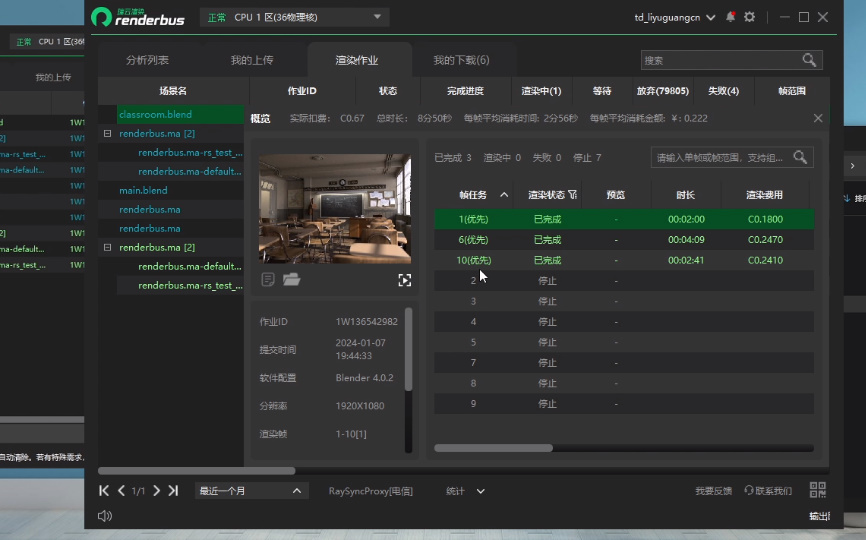
Task: Click the output button at bottom right
Action: (x=819, y=516)
